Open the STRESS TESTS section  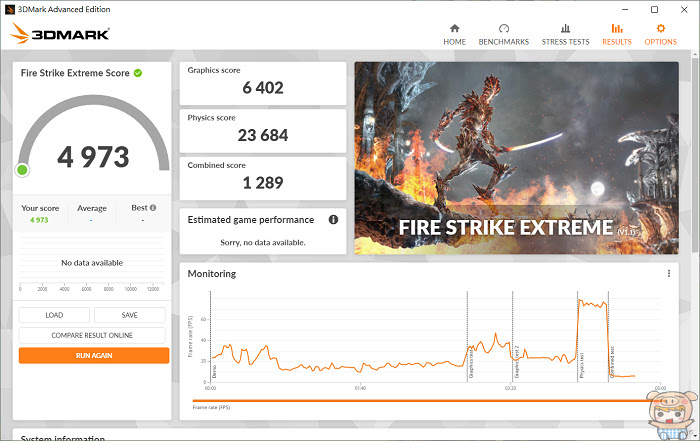(x=565, y=35)
